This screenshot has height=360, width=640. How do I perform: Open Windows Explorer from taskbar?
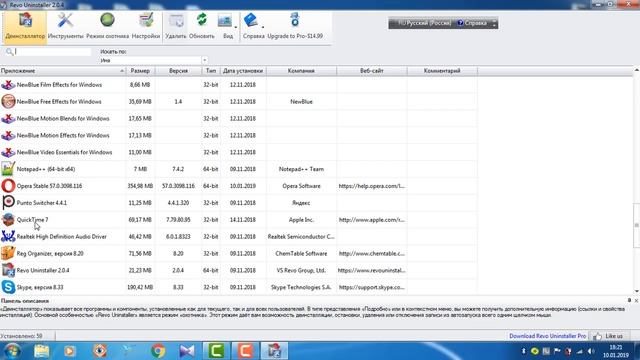click(x=41, y=351)
